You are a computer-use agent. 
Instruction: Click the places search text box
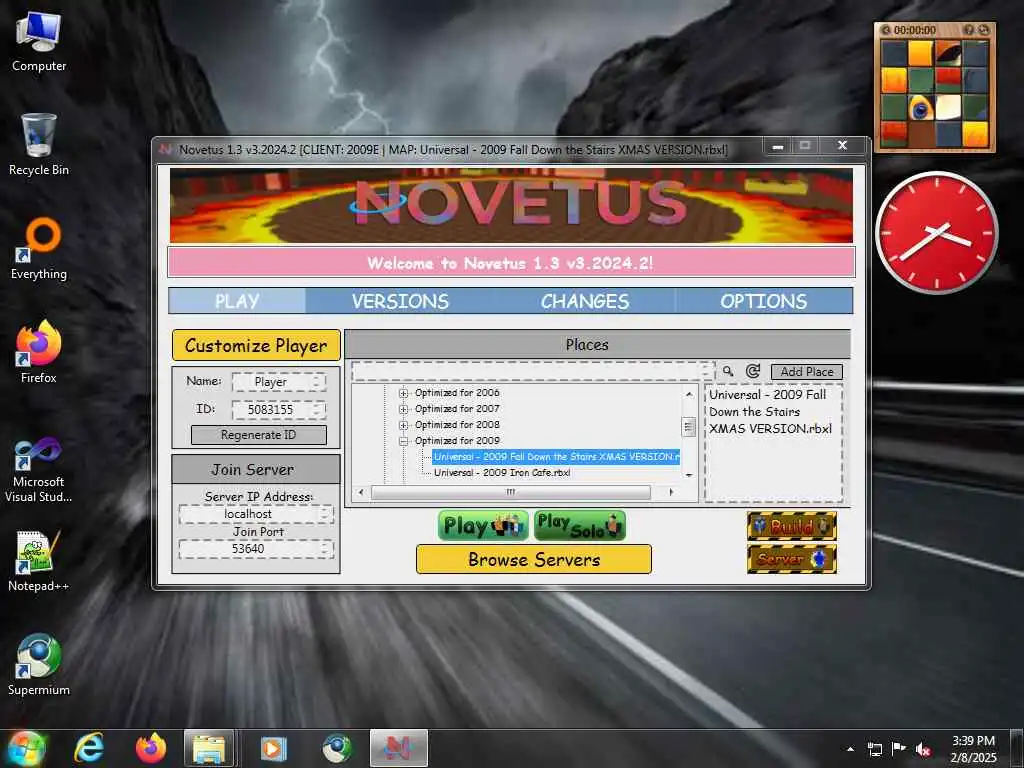tap(533, 371)
